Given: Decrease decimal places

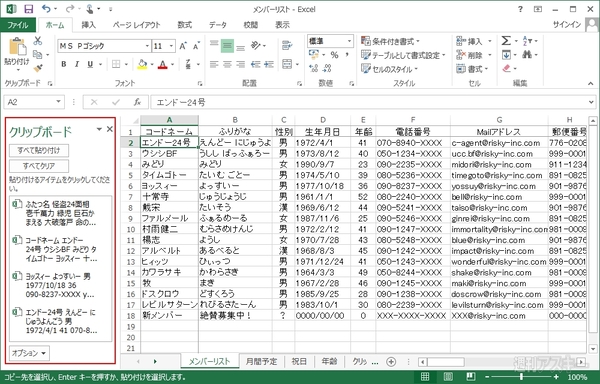Looking at the screenshot, I should 327,68.
